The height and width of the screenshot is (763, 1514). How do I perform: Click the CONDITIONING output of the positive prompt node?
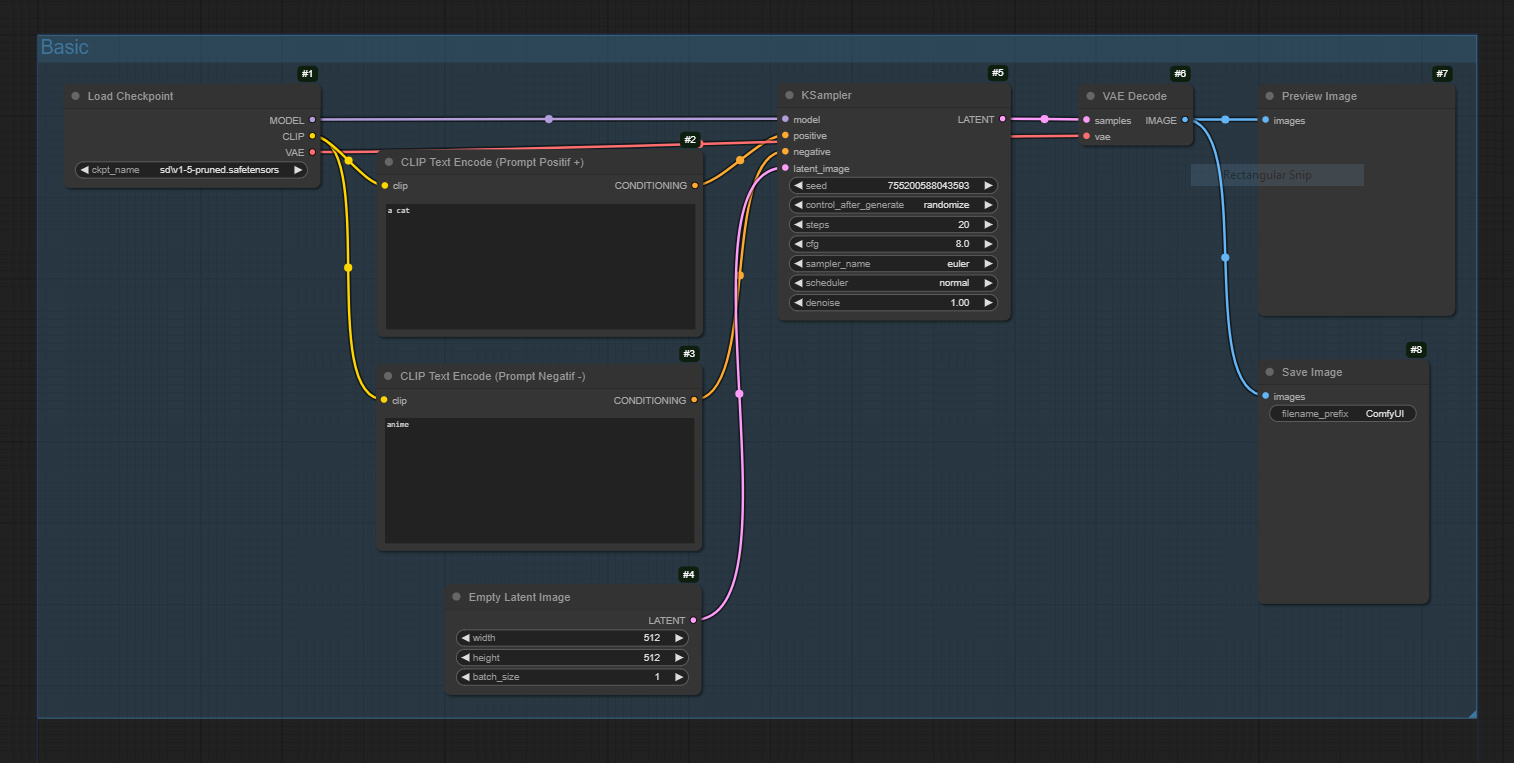[695, 185]
